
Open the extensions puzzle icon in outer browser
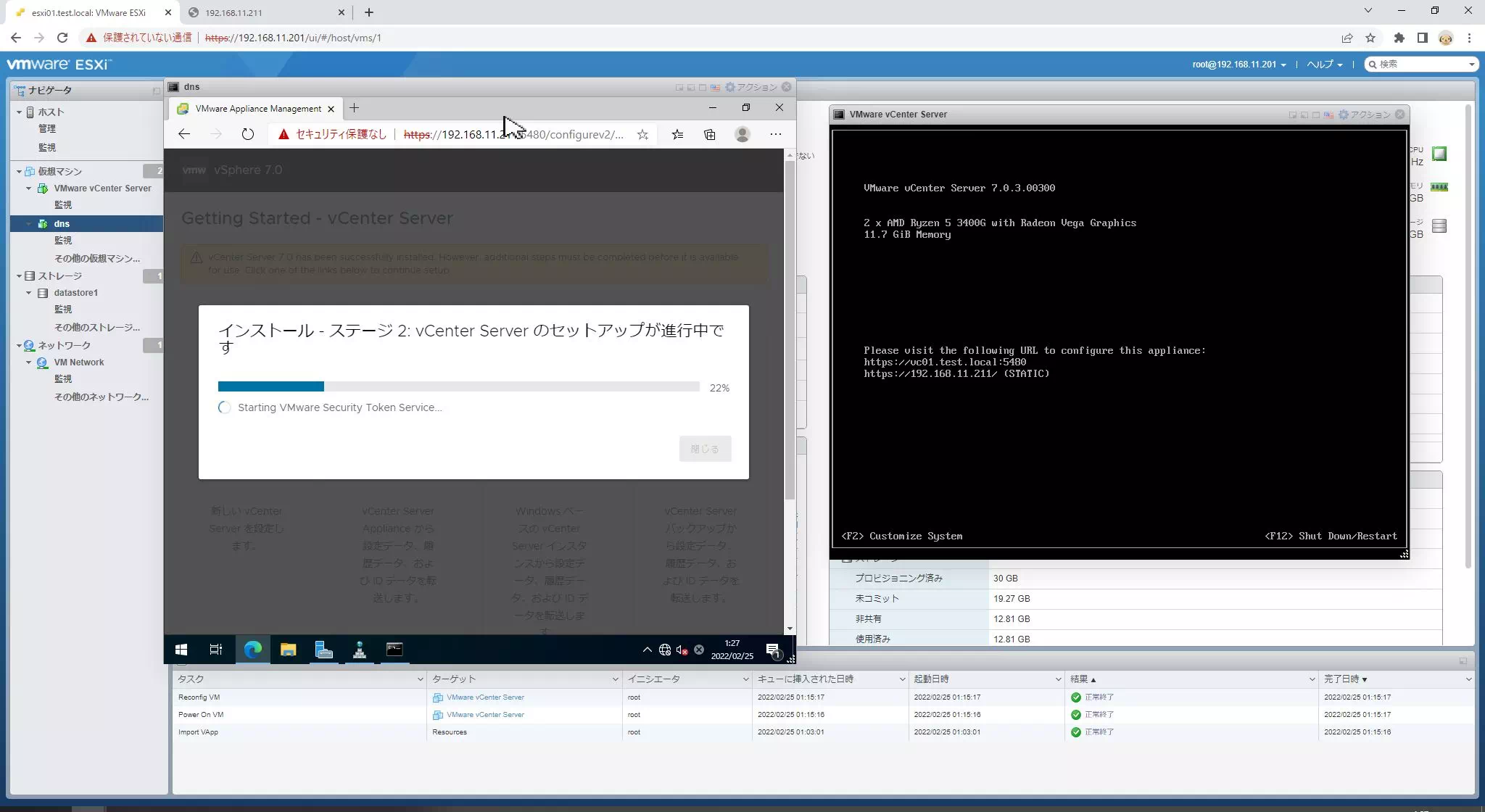(x=1399, y=38)
